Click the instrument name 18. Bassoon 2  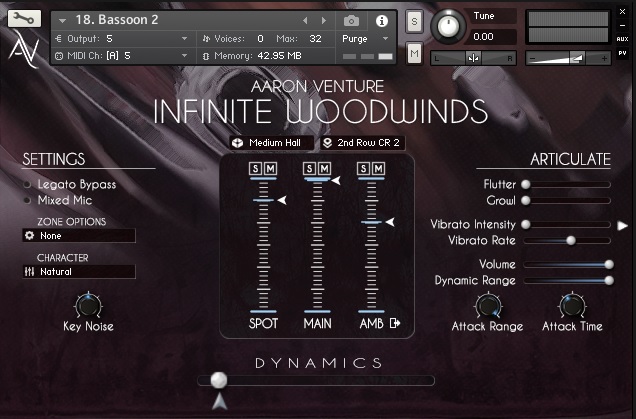[x=117, y=20]
